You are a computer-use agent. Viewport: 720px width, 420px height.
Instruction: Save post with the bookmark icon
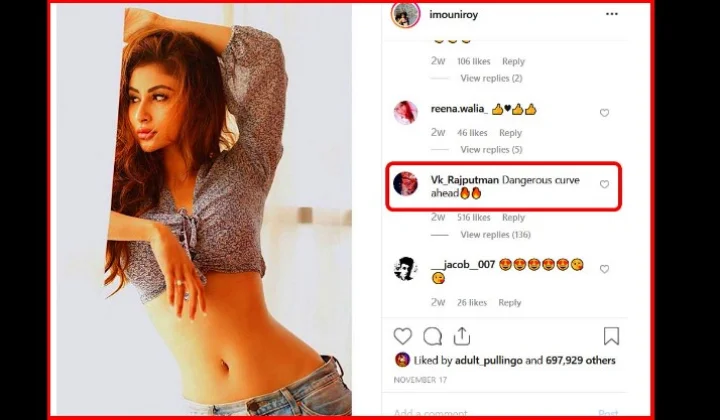(611, 336)
